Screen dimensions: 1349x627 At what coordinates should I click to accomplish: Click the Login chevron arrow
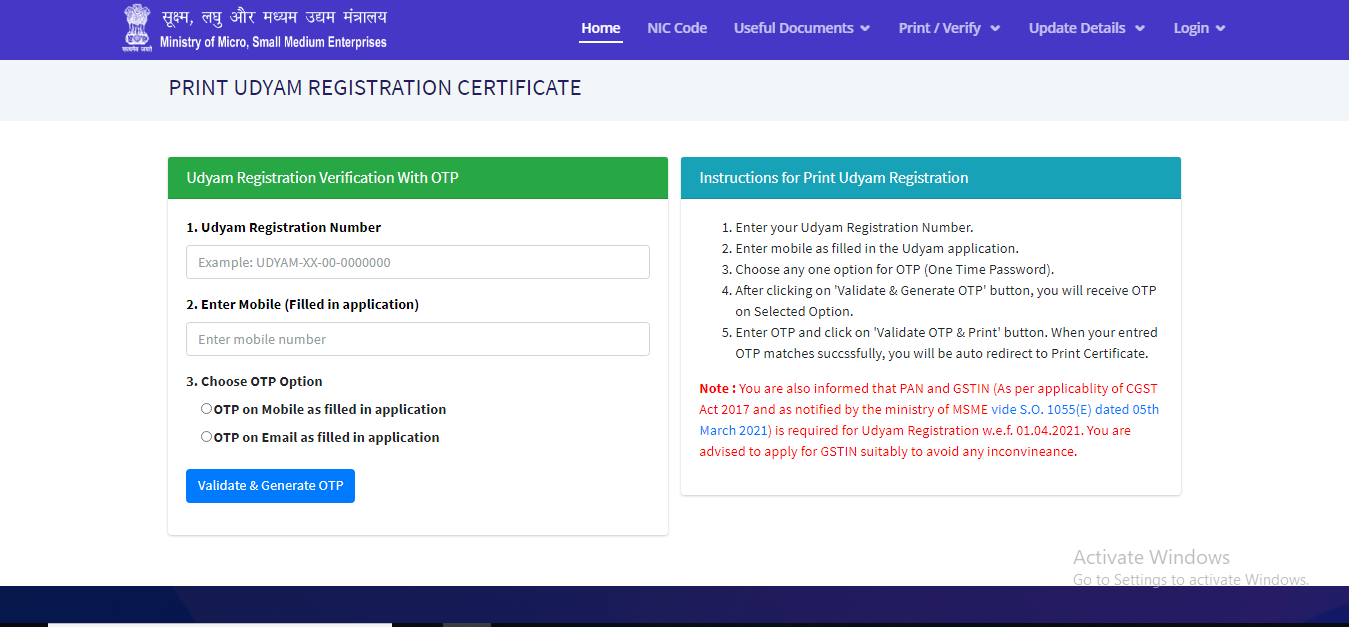click(1223, 28)
